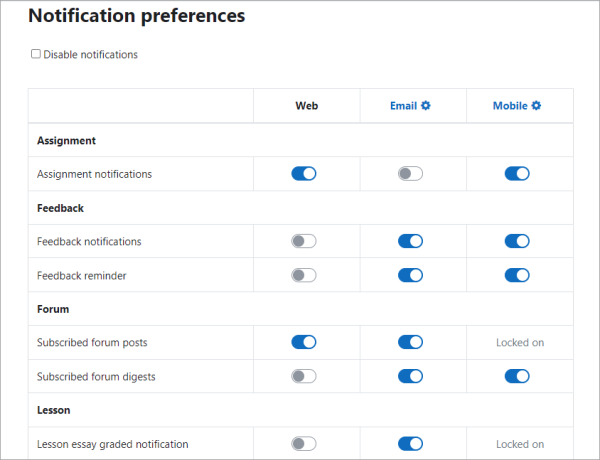Turn off Web toggle for Assignment notifications
This screenshot has width=600, height=460.
304,174
